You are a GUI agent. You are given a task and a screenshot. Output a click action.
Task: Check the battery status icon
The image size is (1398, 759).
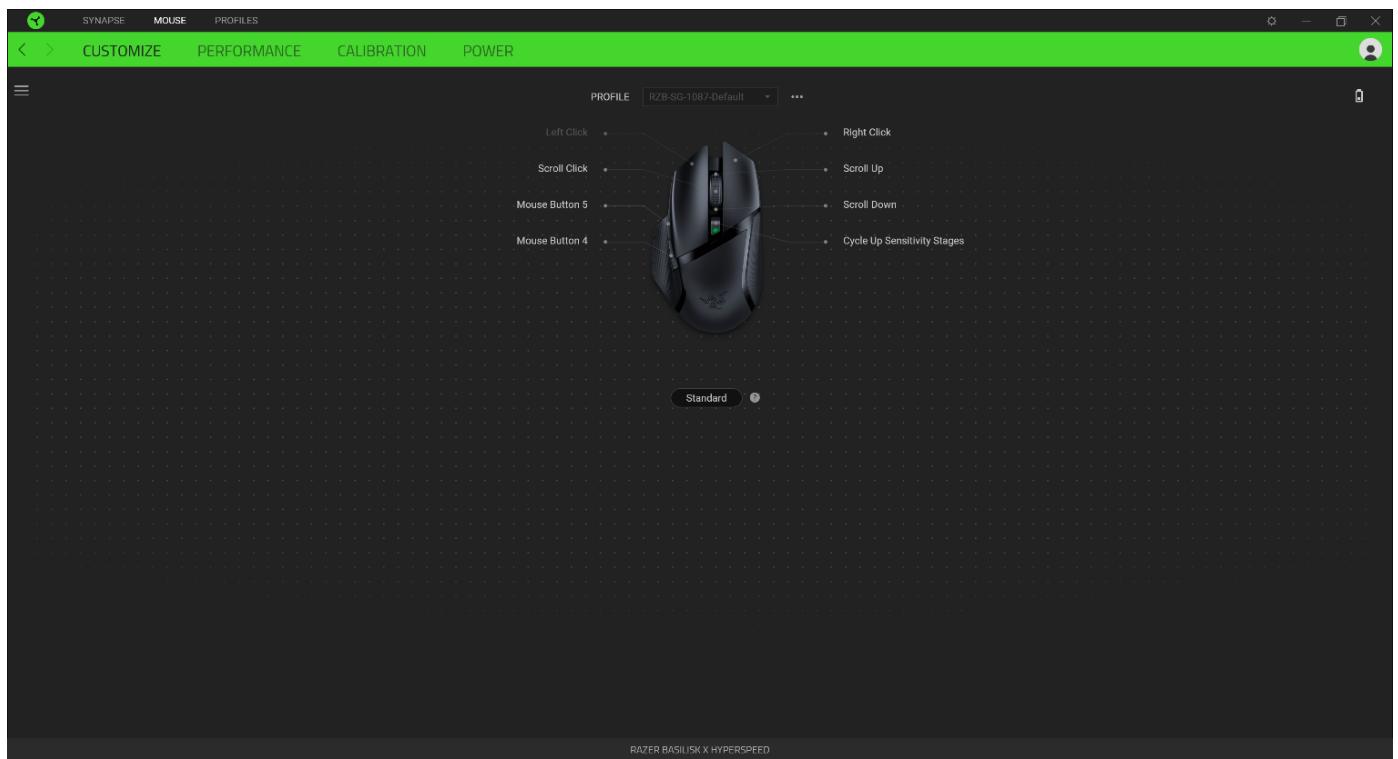pyautogui.click(x=1360, y=97)
